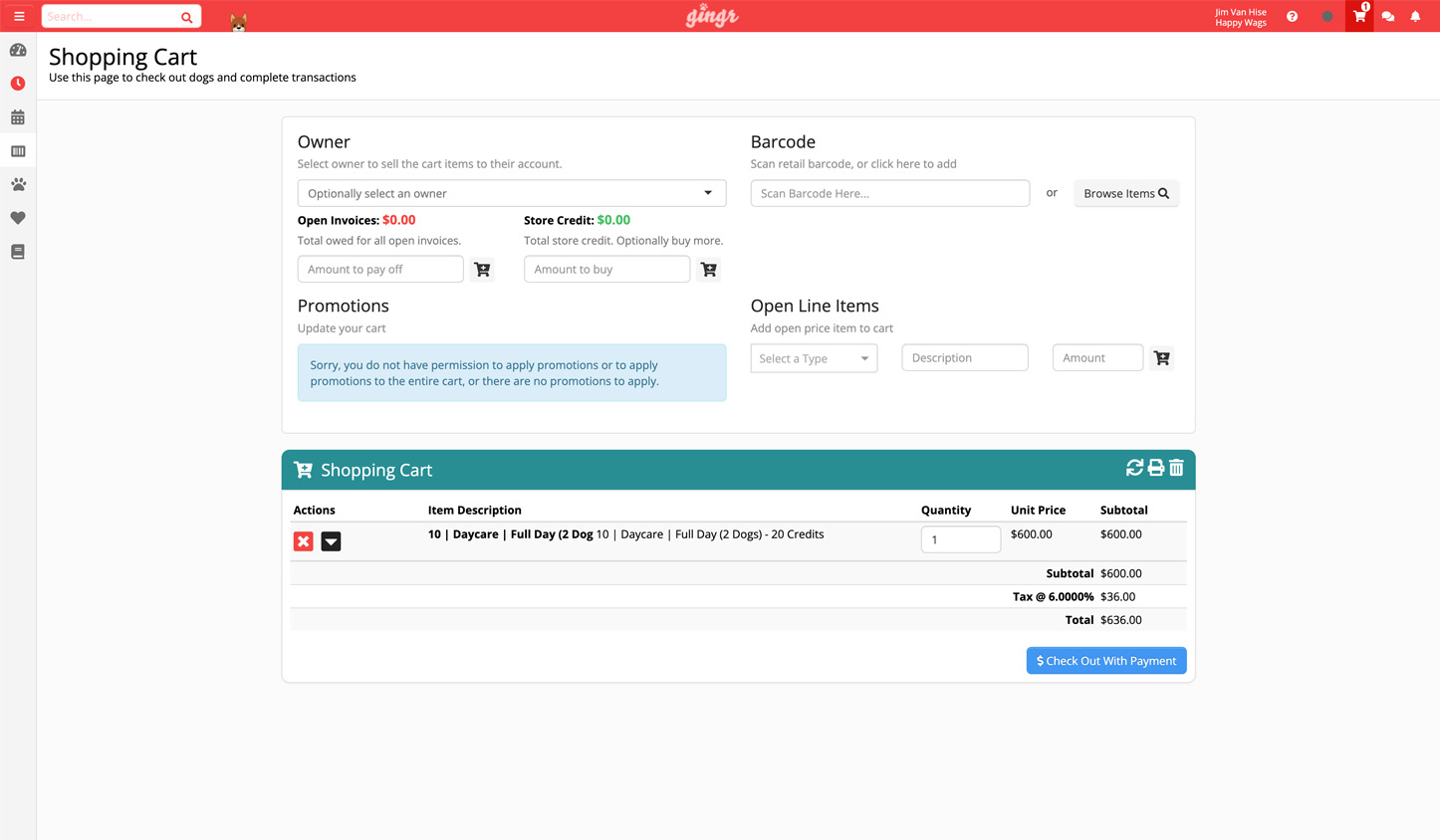The image size is (1440, 840).
Task: Open the Select a Type dropdown
Action: click(x=814, y=358)
